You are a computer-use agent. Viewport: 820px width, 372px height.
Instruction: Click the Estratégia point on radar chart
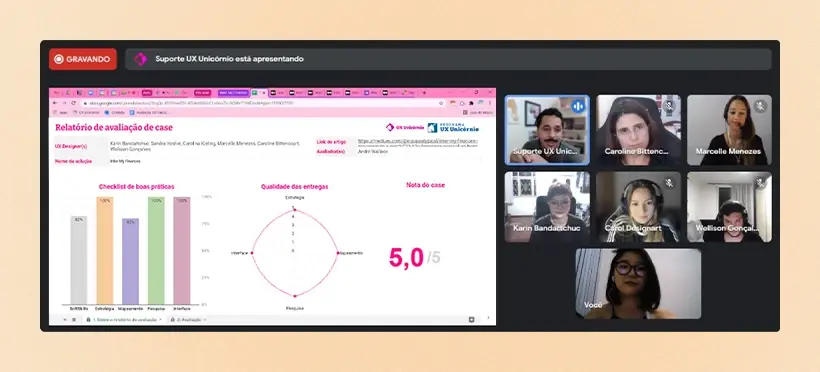(x=294, y=209)
